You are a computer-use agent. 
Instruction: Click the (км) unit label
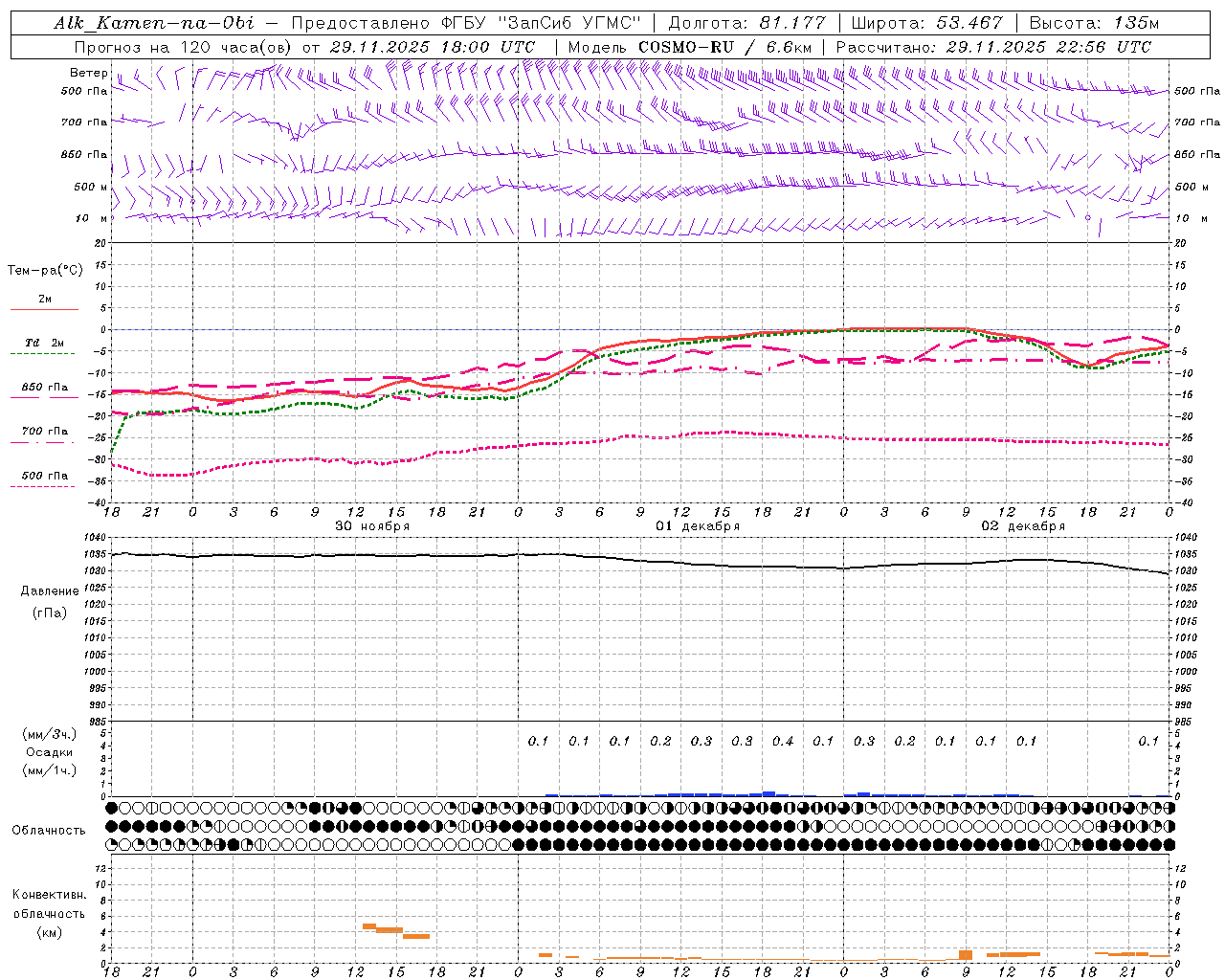point(49,932)
